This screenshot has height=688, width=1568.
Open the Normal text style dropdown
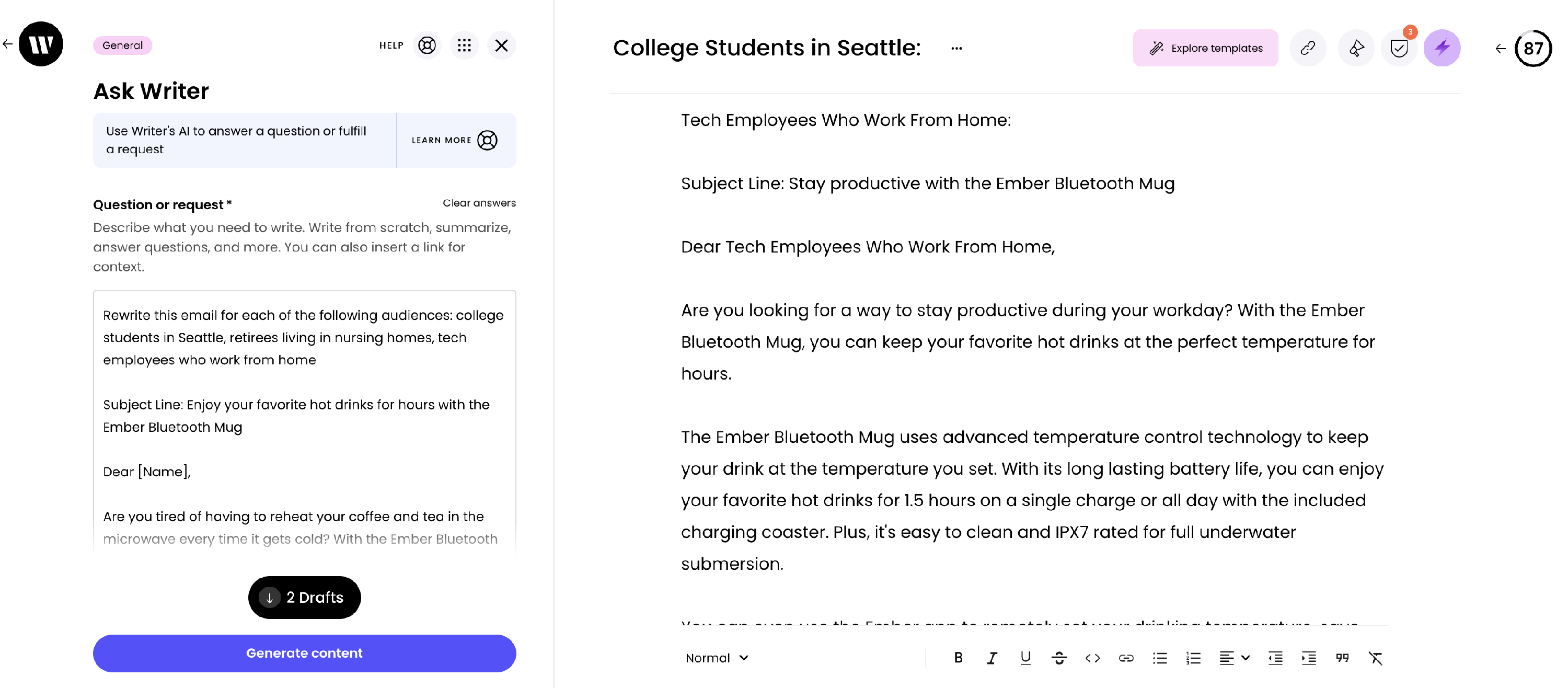click(x=717, y=658)
